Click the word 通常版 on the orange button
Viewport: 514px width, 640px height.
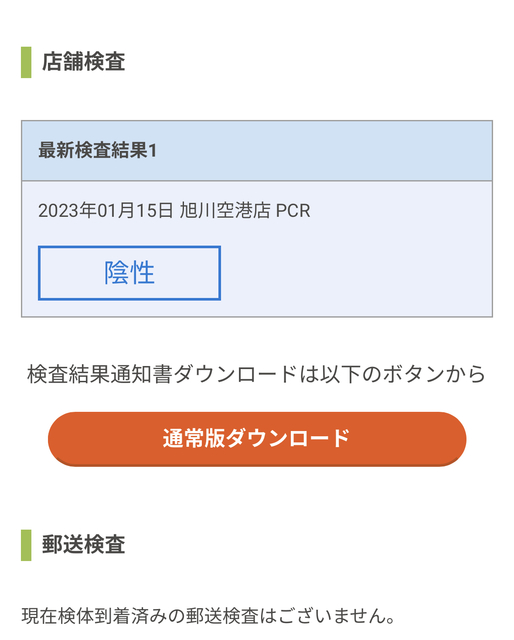pyautogui.click(x=194, y=438)
